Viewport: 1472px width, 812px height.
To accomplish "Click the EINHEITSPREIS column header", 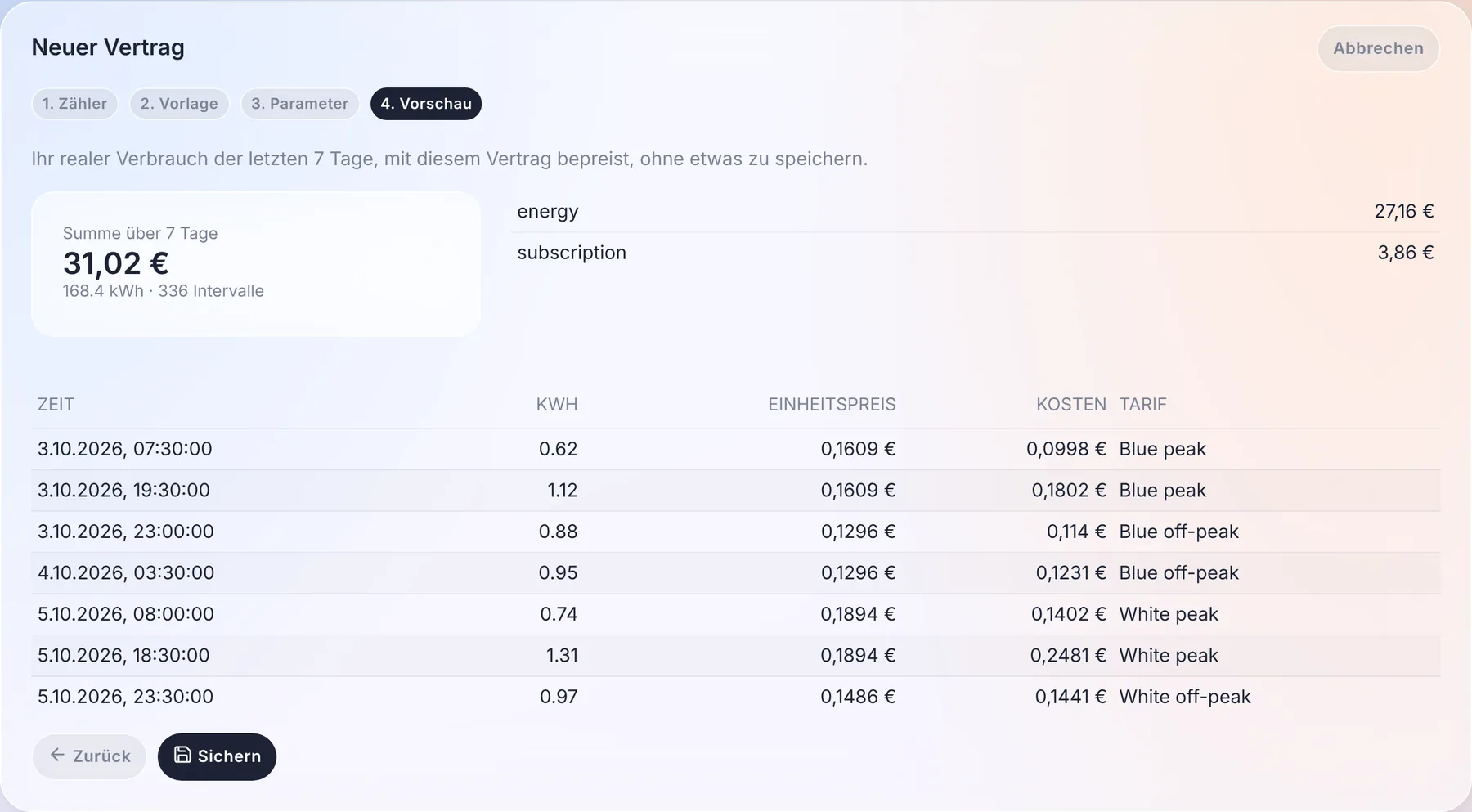I will [832, 404].
